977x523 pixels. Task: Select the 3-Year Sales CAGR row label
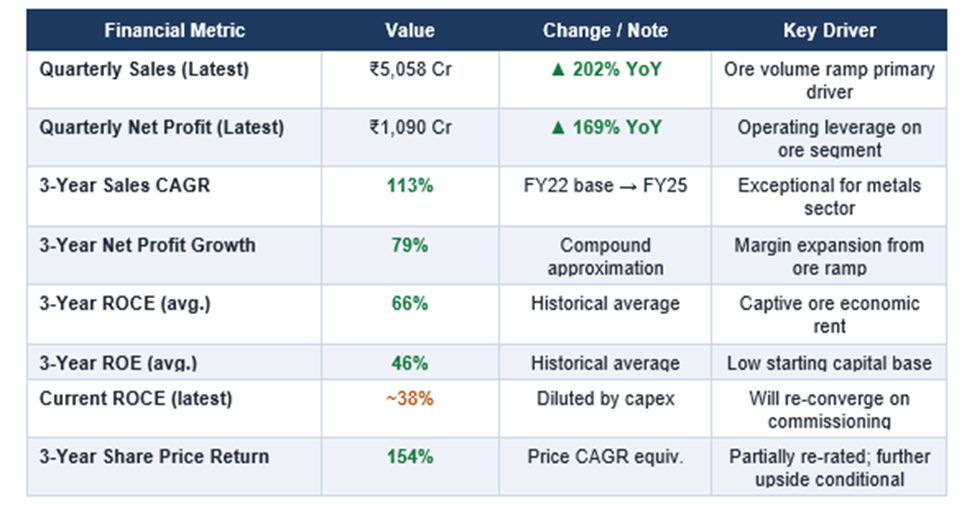pyautogui.click(x=125, y=186)
